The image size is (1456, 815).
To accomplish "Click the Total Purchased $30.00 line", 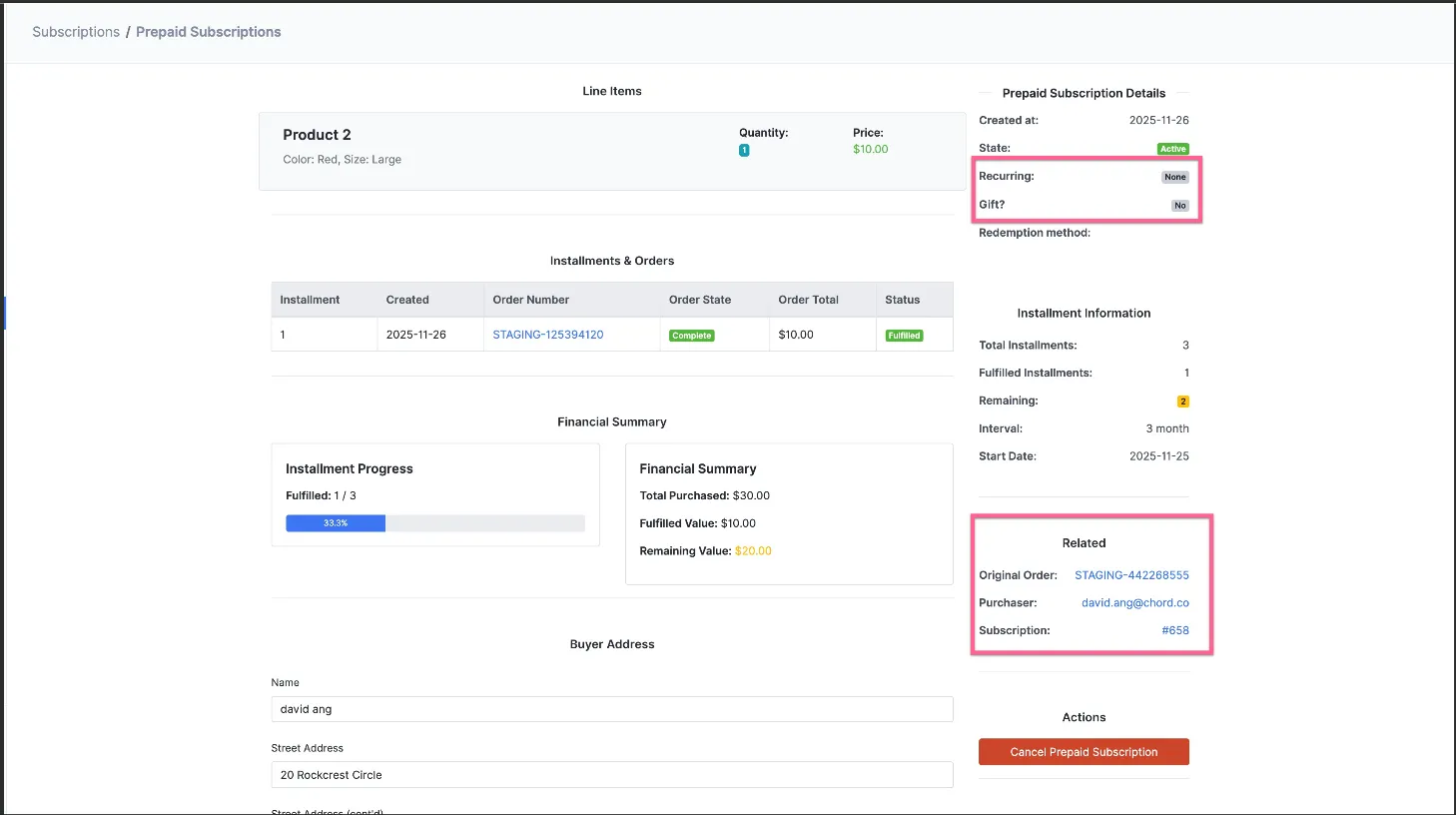I will (x=705, y=495).
